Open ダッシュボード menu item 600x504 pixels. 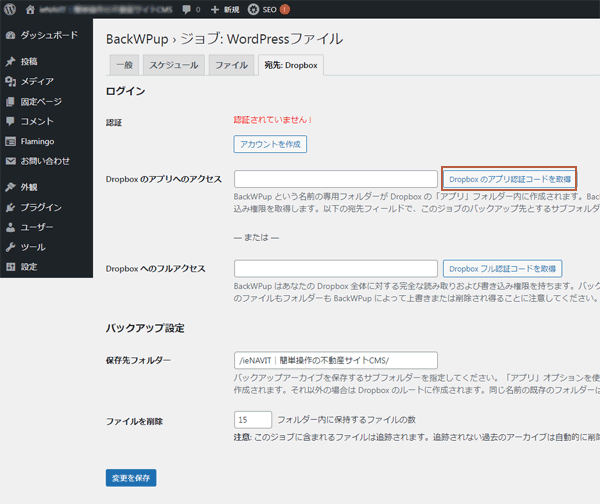[x=49, y=35]
